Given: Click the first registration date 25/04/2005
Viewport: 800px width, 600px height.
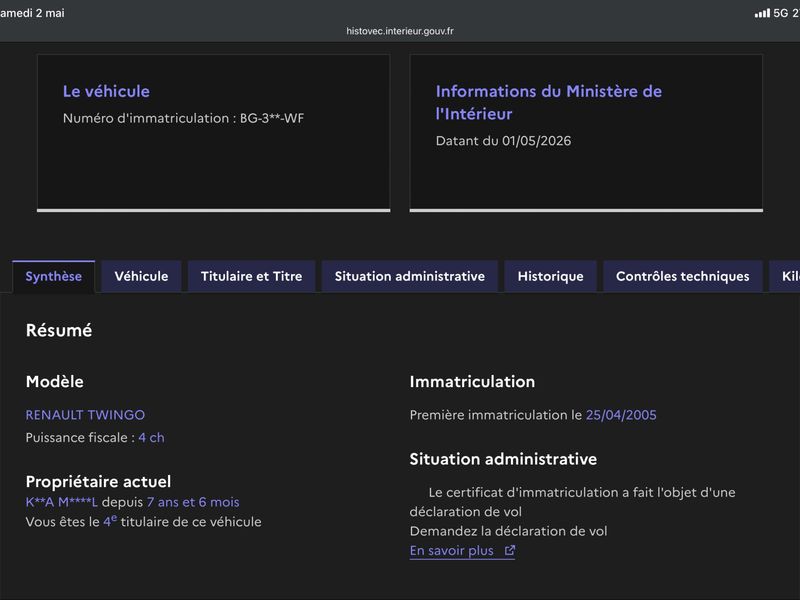Looking at the screenshot, I should click(x=621, y=415).
